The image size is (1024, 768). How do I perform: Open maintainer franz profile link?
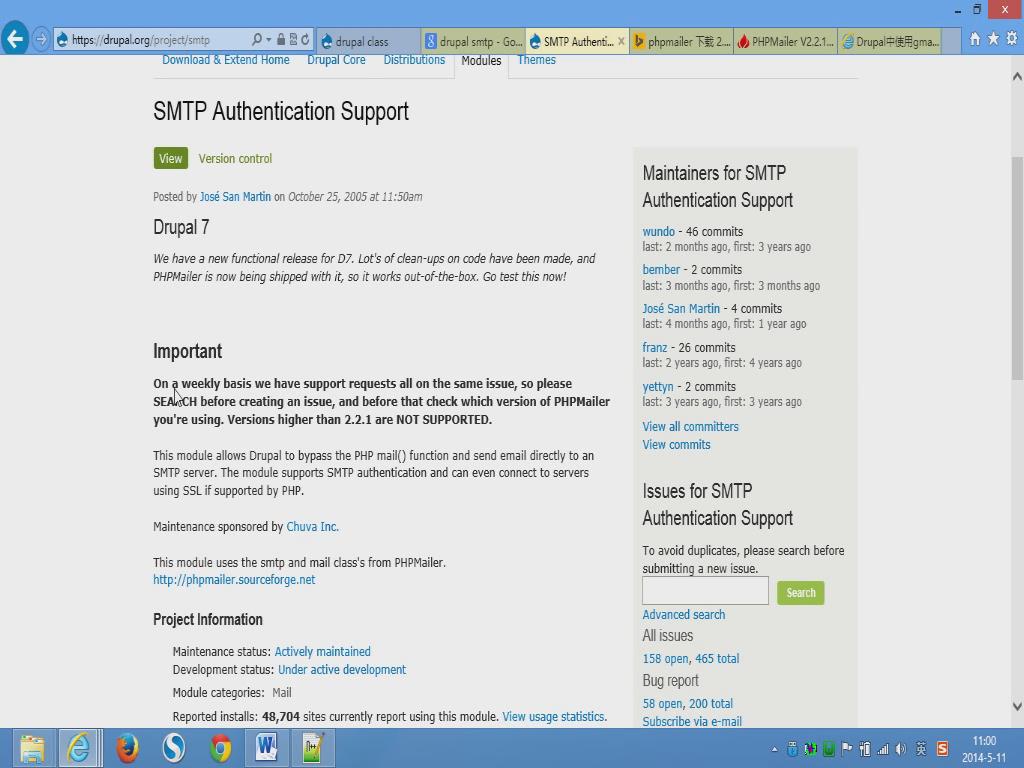[x=655, y=348]
